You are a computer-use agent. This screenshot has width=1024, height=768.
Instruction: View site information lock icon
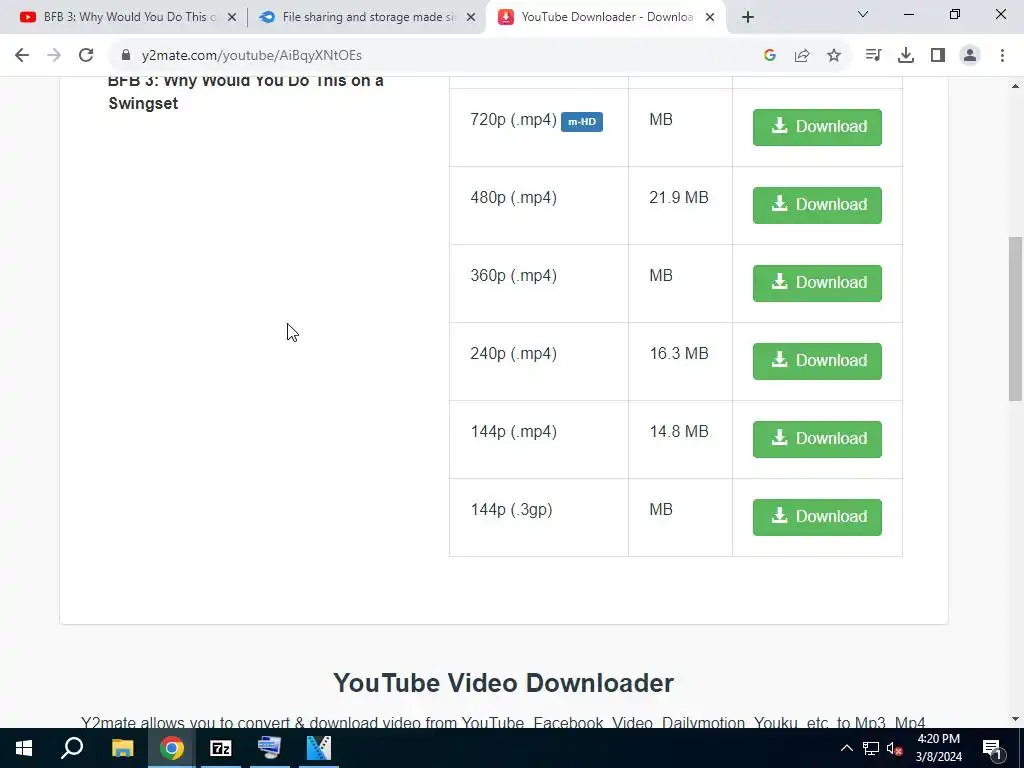126,56
